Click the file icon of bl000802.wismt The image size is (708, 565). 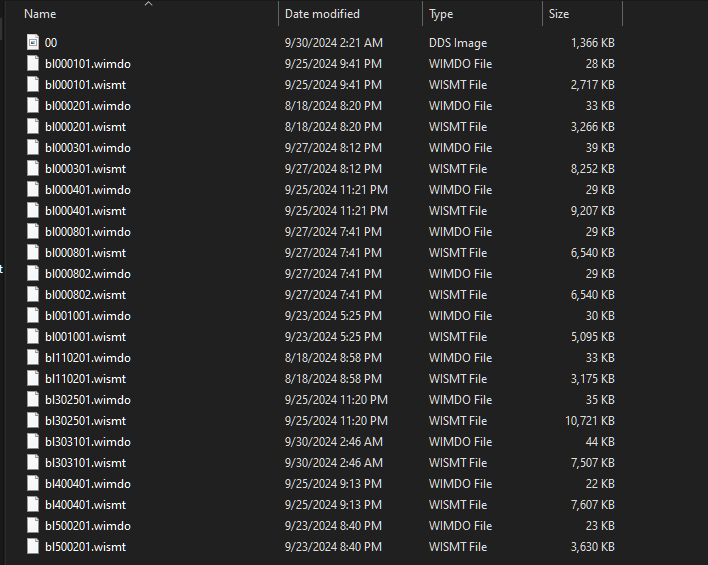click(33, 294)
